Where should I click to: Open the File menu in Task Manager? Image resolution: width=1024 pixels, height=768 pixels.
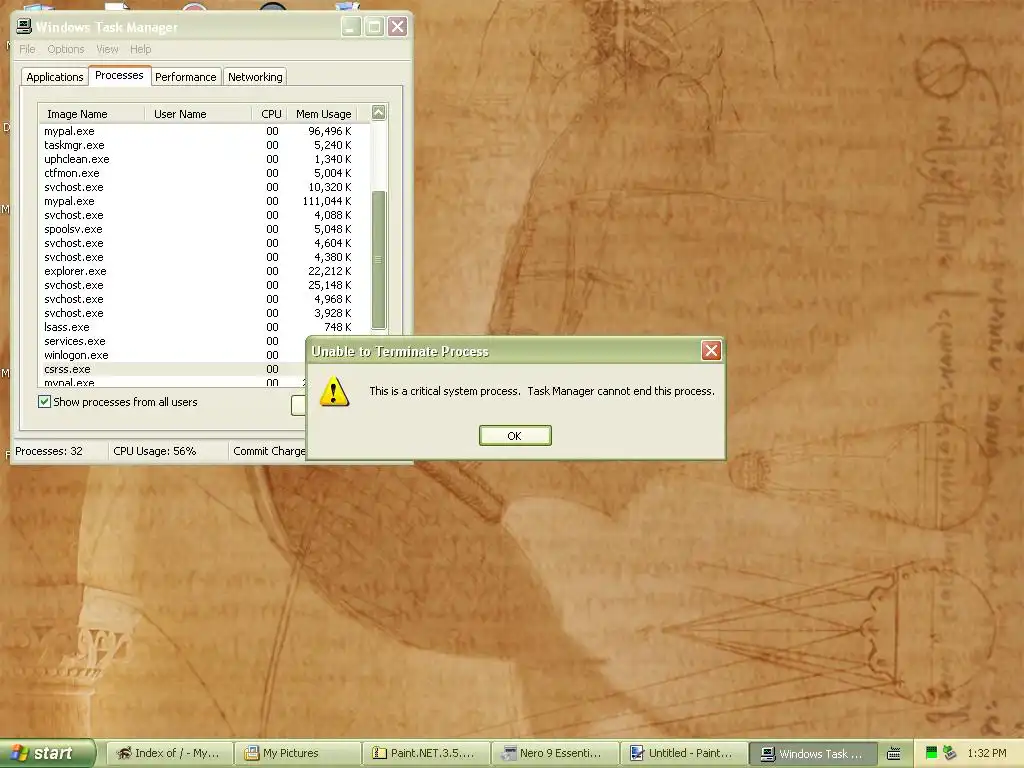[x=27, y=49]
